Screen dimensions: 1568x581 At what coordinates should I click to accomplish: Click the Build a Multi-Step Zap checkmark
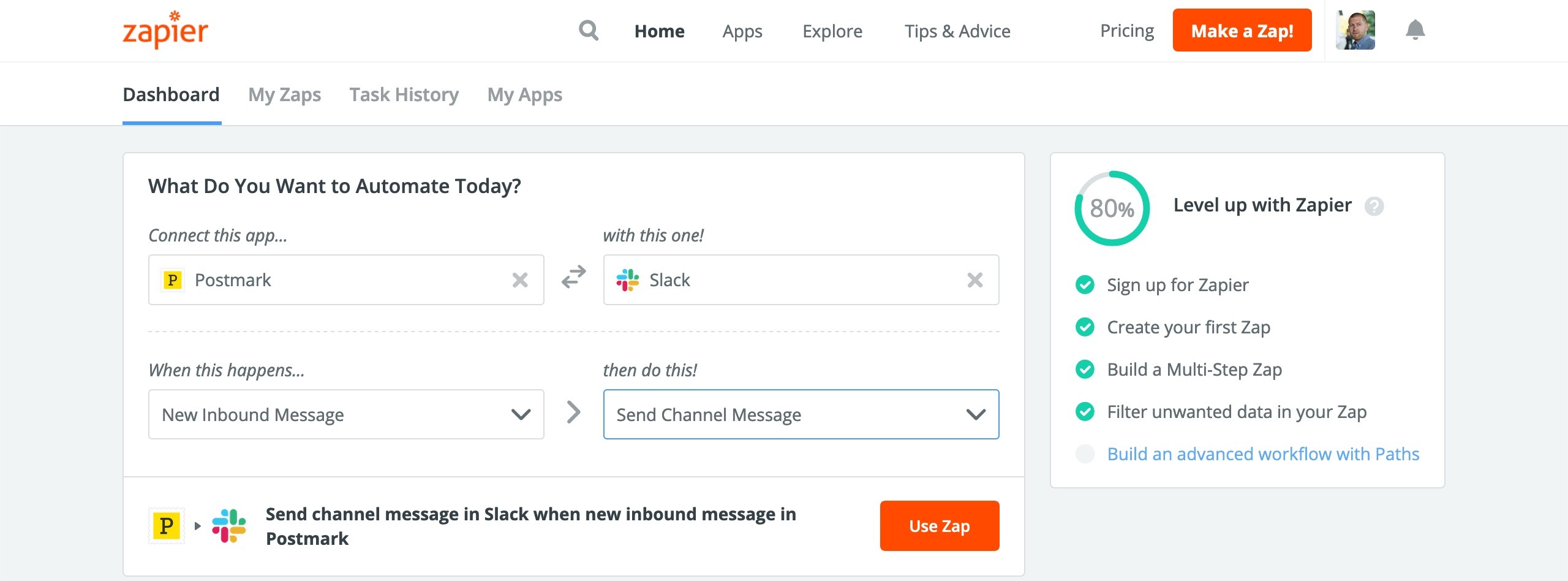(1085, 370)
